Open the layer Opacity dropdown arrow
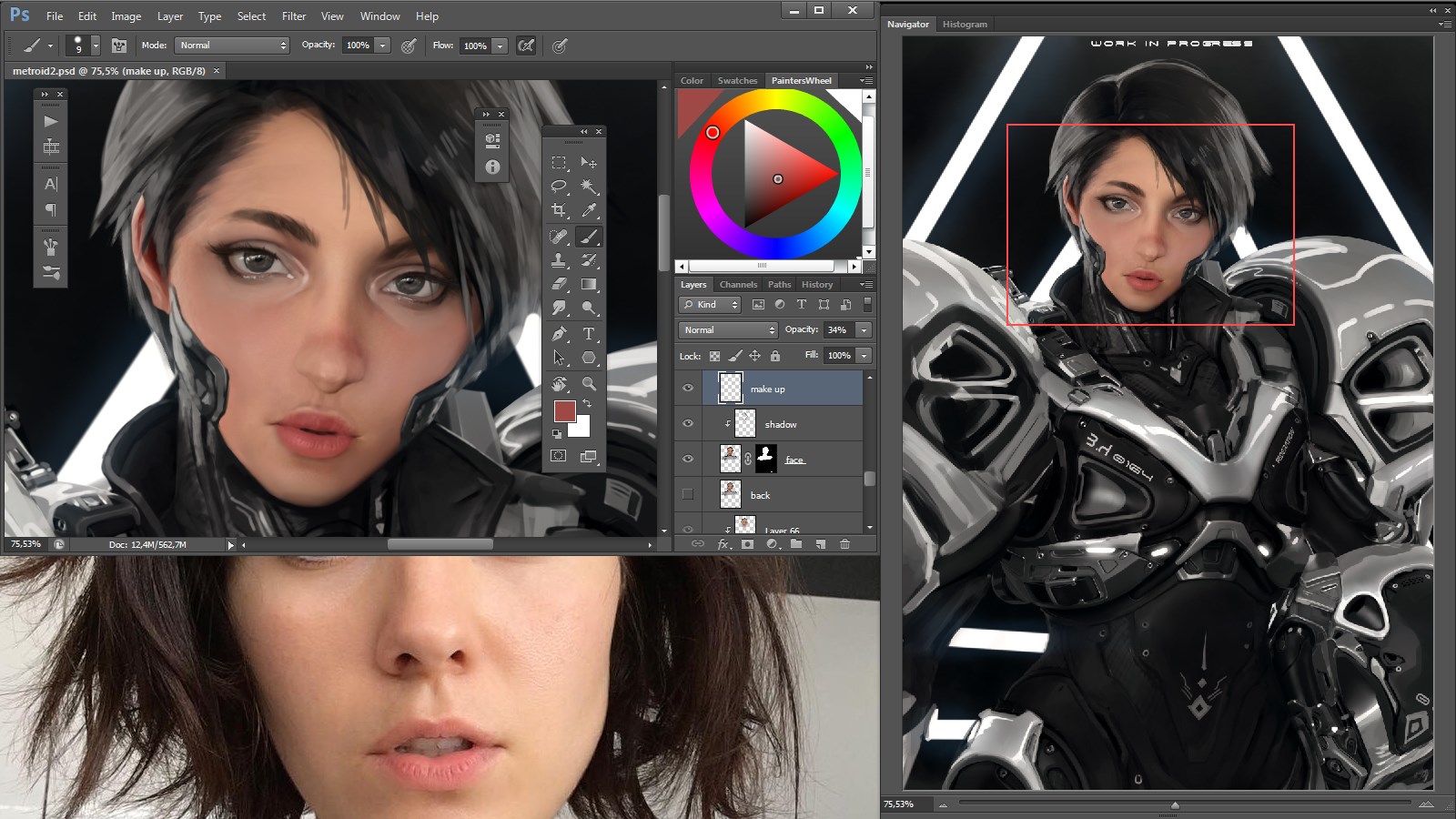 [x=864, y=330]
